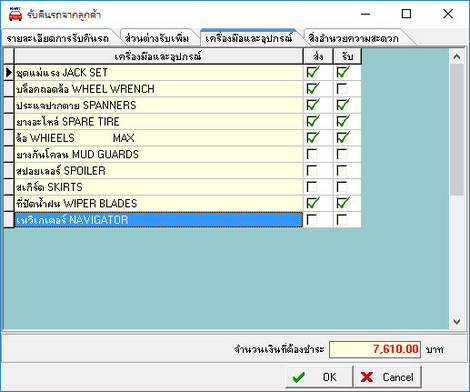
Task: Select the JACK SET row
Action: click(x=159, y=72)
